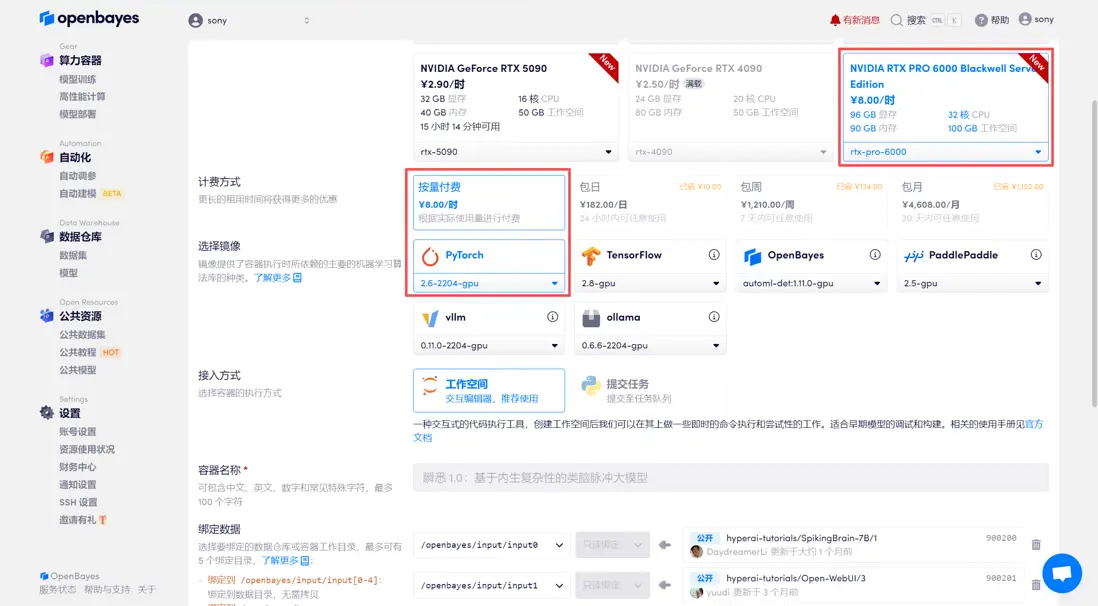Click the TensorFlow logo icon

pyautogui.click(x=591, y=256)
